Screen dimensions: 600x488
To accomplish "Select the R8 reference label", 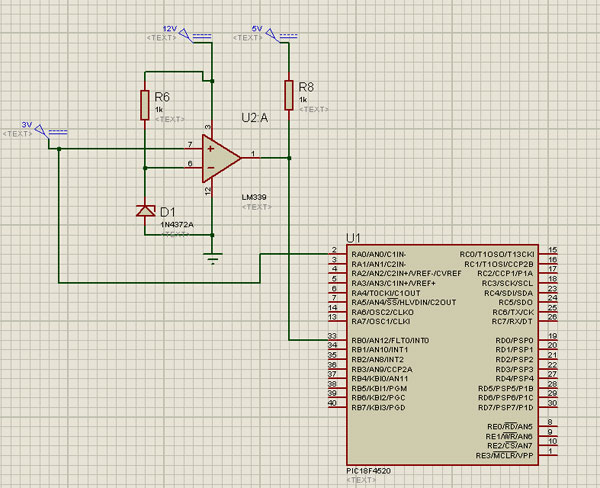I will point(306,87).
